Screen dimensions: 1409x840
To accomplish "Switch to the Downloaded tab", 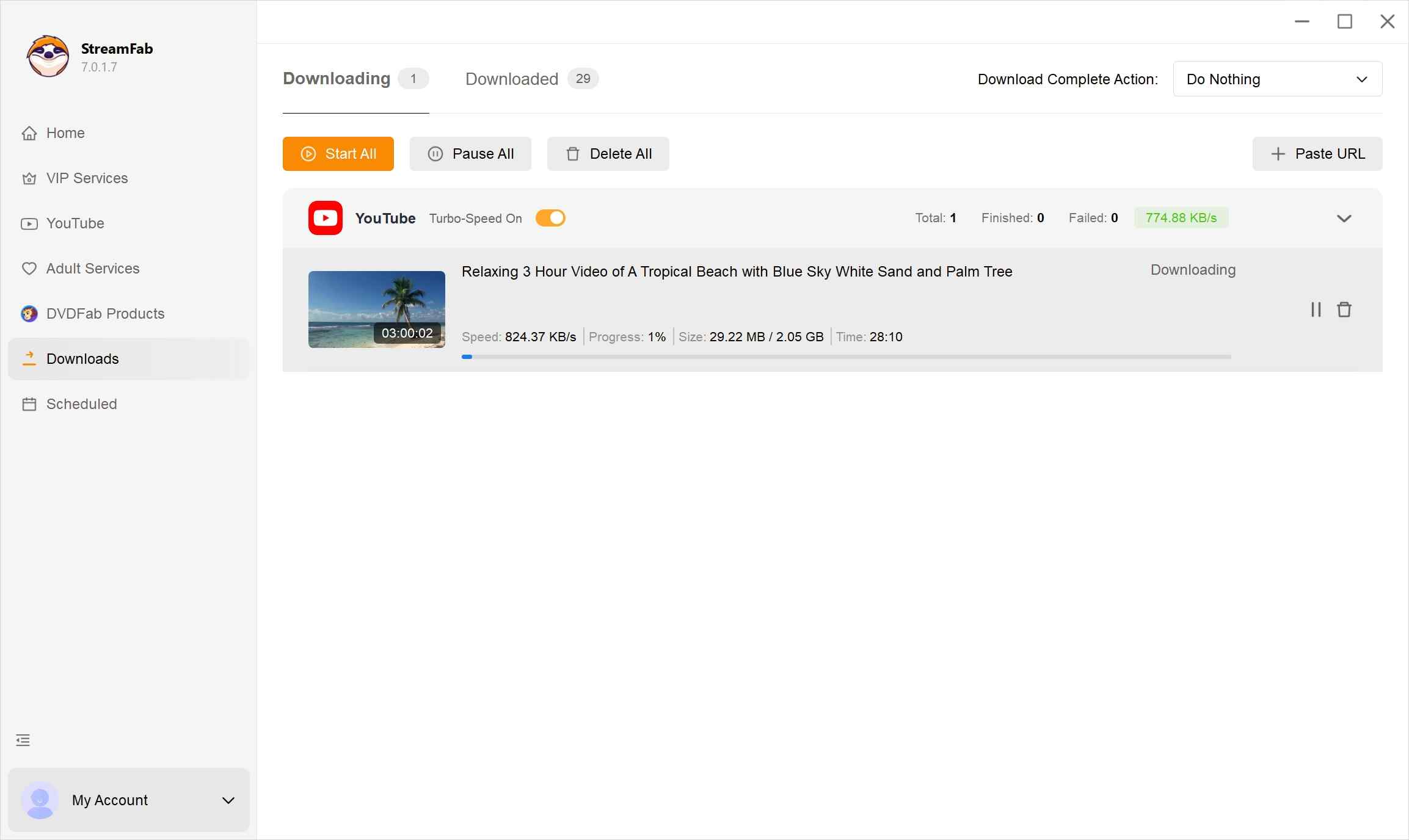I will coord(511,79).
